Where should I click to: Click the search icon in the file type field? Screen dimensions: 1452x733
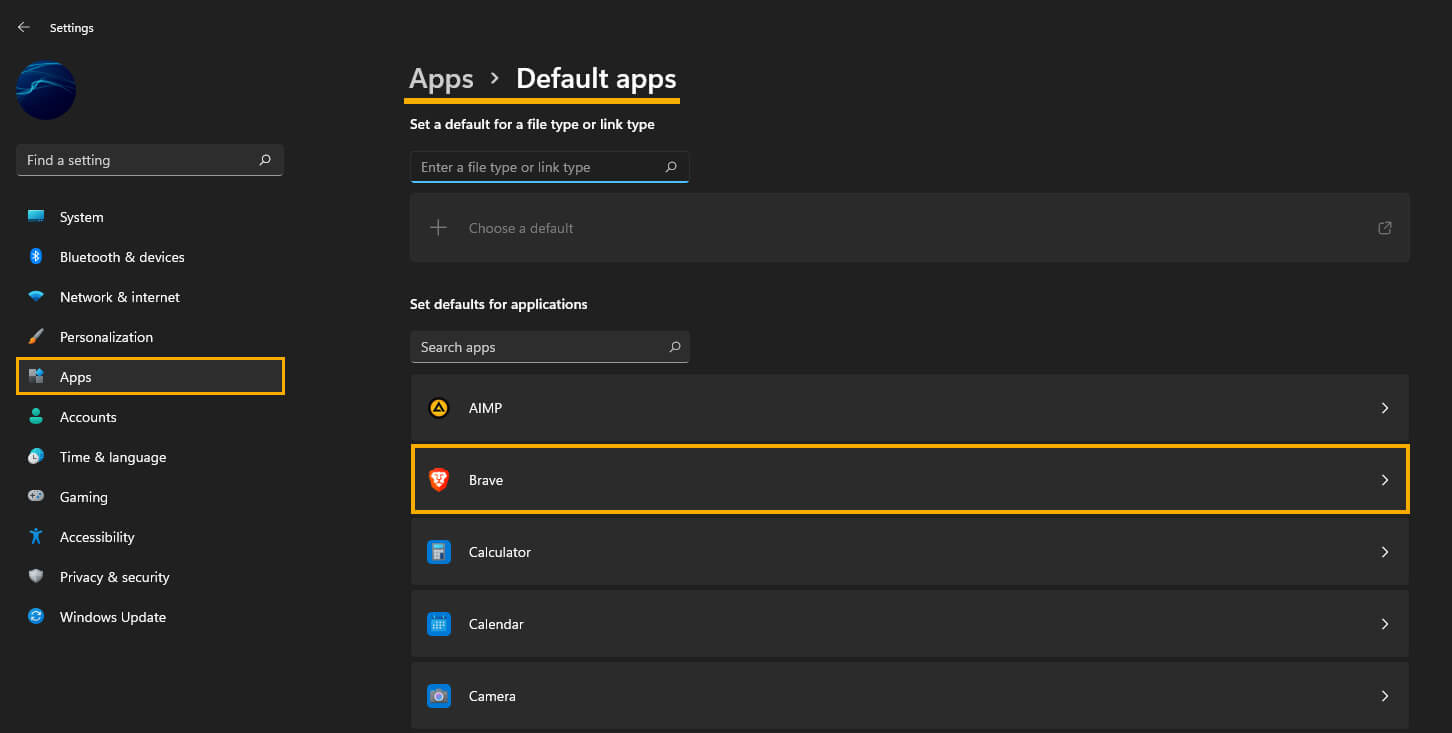click(671, 167)
